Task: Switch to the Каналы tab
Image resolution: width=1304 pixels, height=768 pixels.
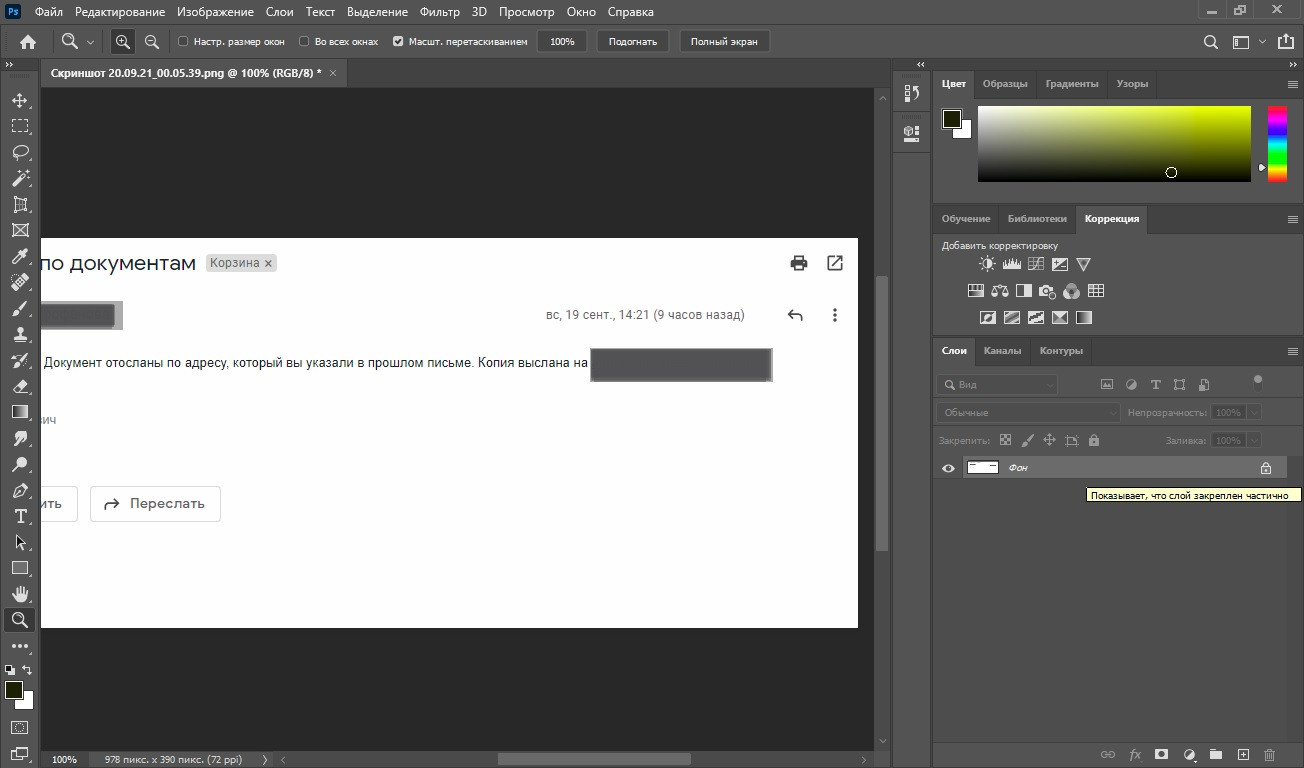Action: (1002, 351)
